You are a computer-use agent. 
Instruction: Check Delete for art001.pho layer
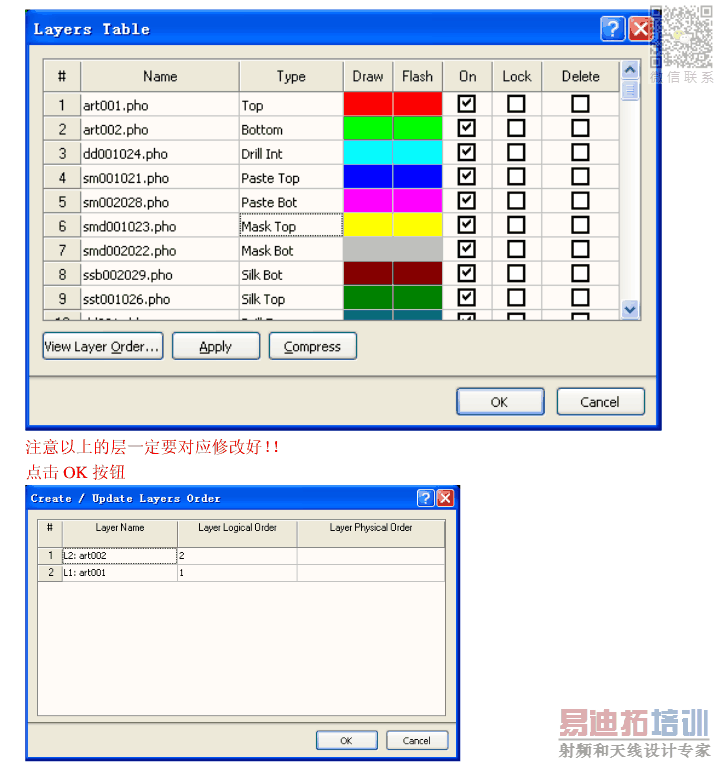(x=580, y=104)
